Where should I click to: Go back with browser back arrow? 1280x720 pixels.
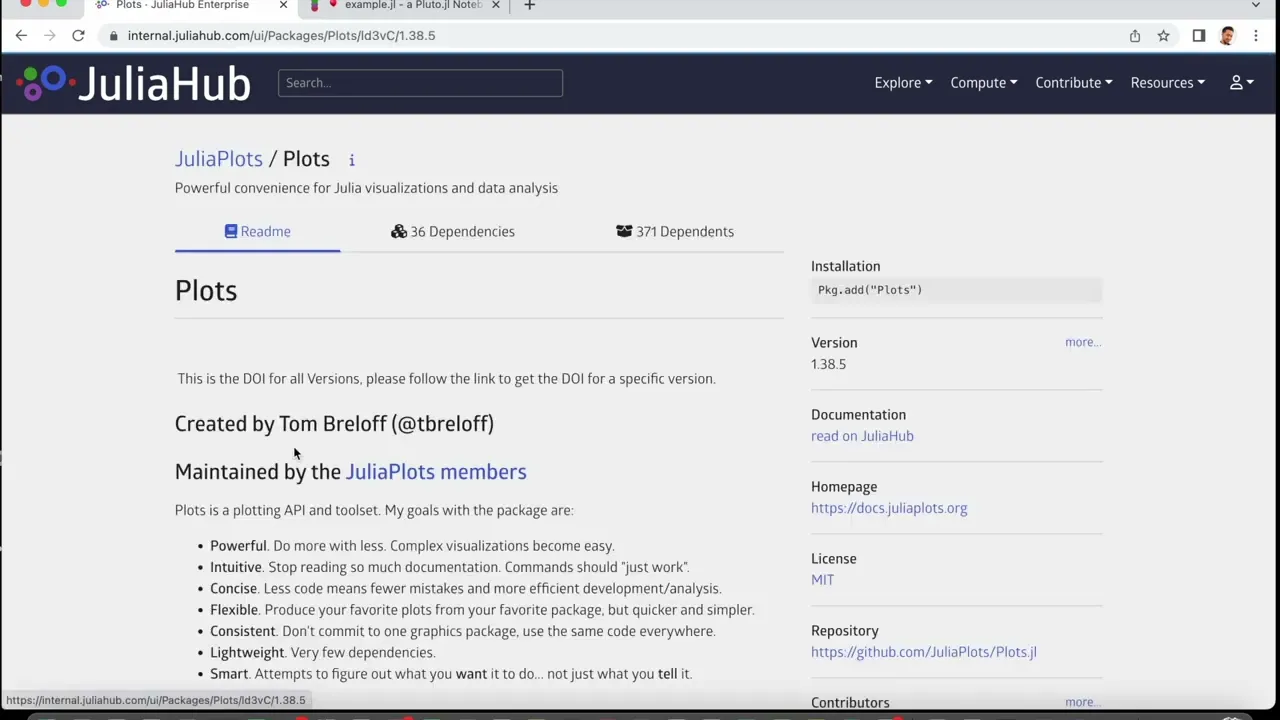click(21, 35)
